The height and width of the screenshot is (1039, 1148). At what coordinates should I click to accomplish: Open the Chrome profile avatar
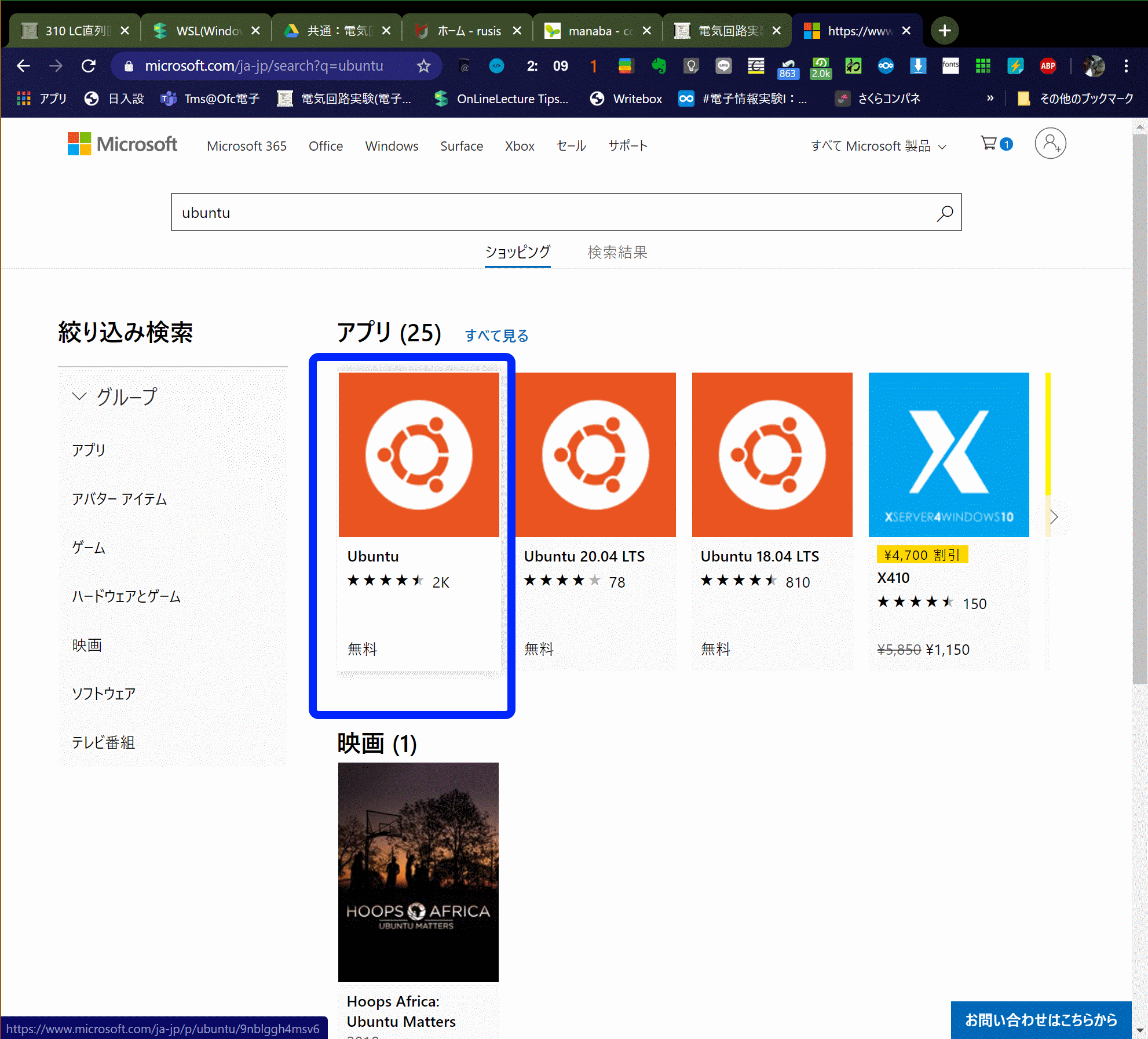tap(1094, 66)
